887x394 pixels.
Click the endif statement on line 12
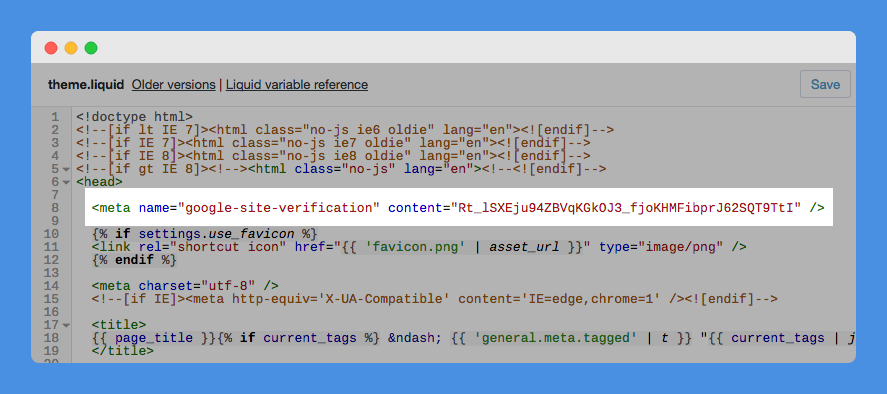pyautogui.click(x=134, y=260)
